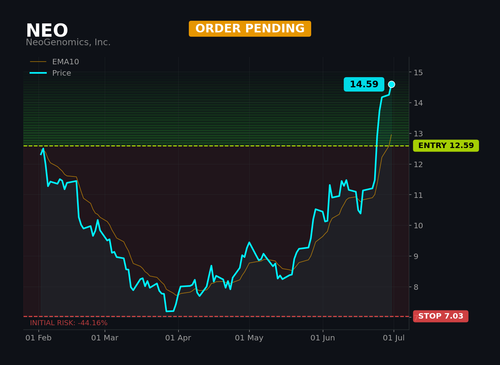Click the 01 May x-axis label

click(x=249, y=338)
